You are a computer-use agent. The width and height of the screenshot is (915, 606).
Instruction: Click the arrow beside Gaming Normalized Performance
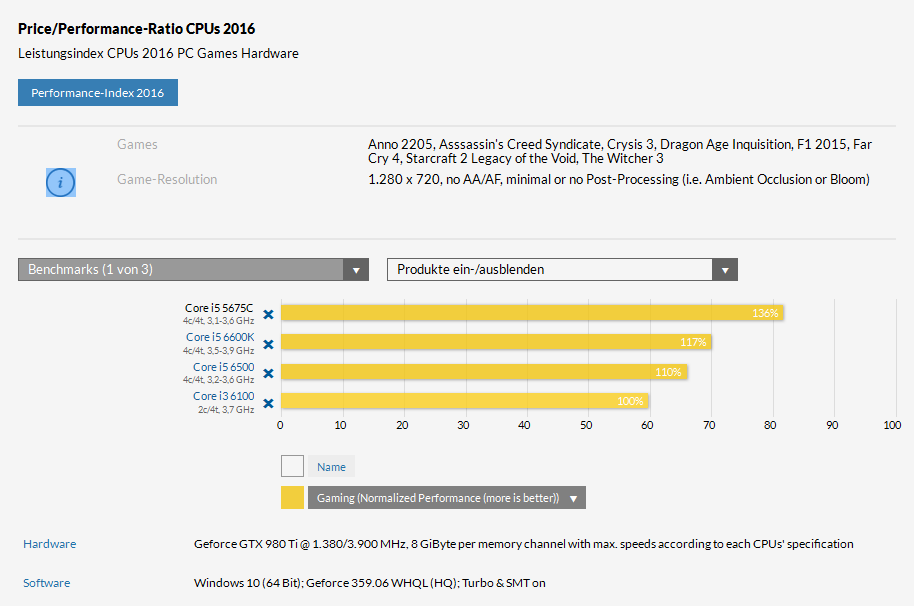coord(574,499)
